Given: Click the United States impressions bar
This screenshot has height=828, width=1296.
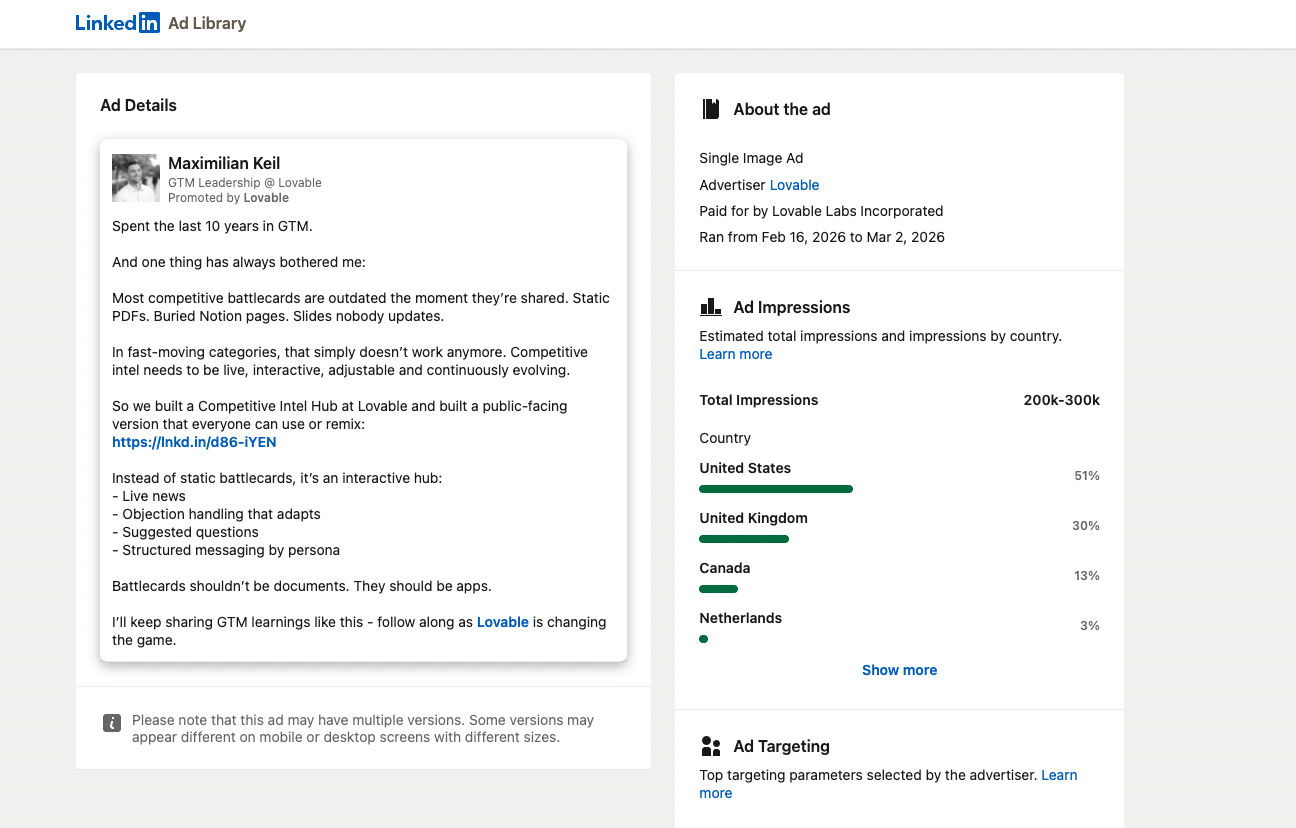Looking at the screenshot, I should pos(776,489).
